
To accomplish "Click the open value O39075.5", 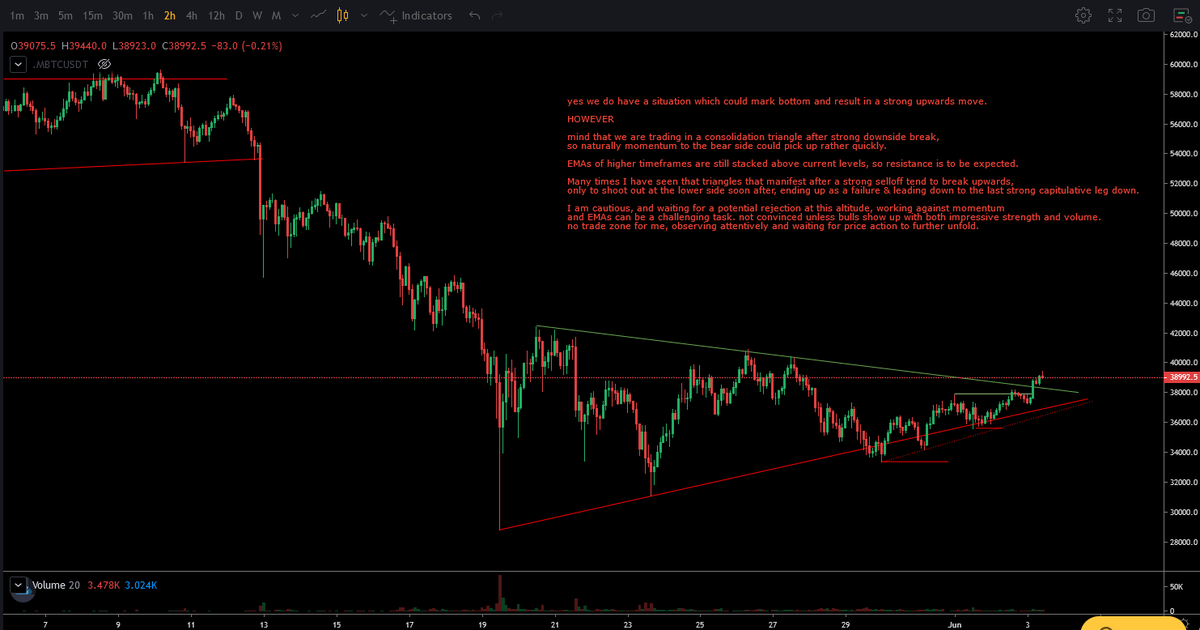I will (x=32, y=46).
